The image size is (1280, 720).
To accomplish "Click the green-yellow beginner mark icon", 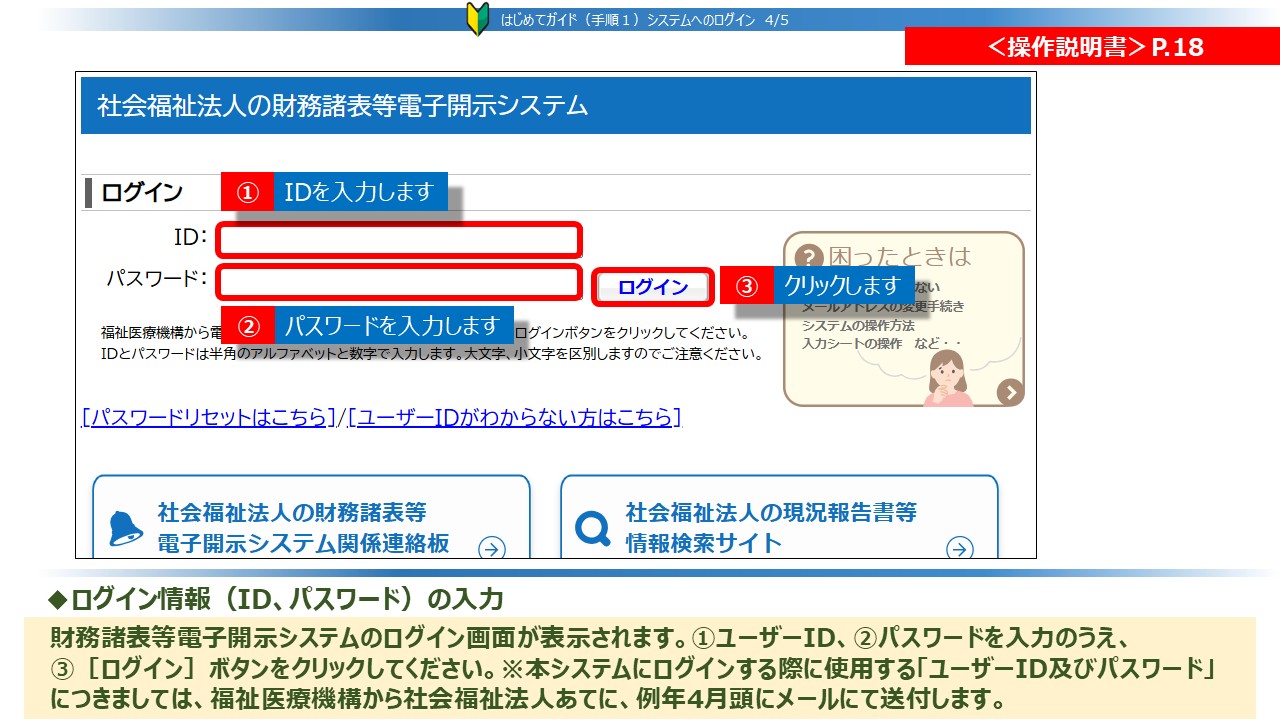I will (478, 19).
